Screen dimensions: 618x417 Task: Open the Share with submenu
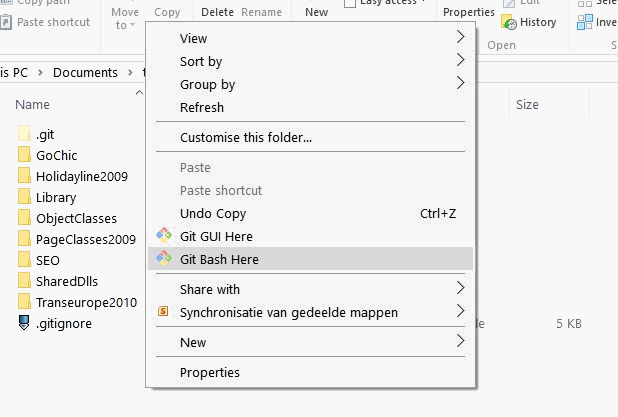pyautogui.click(x=460, y=289)
